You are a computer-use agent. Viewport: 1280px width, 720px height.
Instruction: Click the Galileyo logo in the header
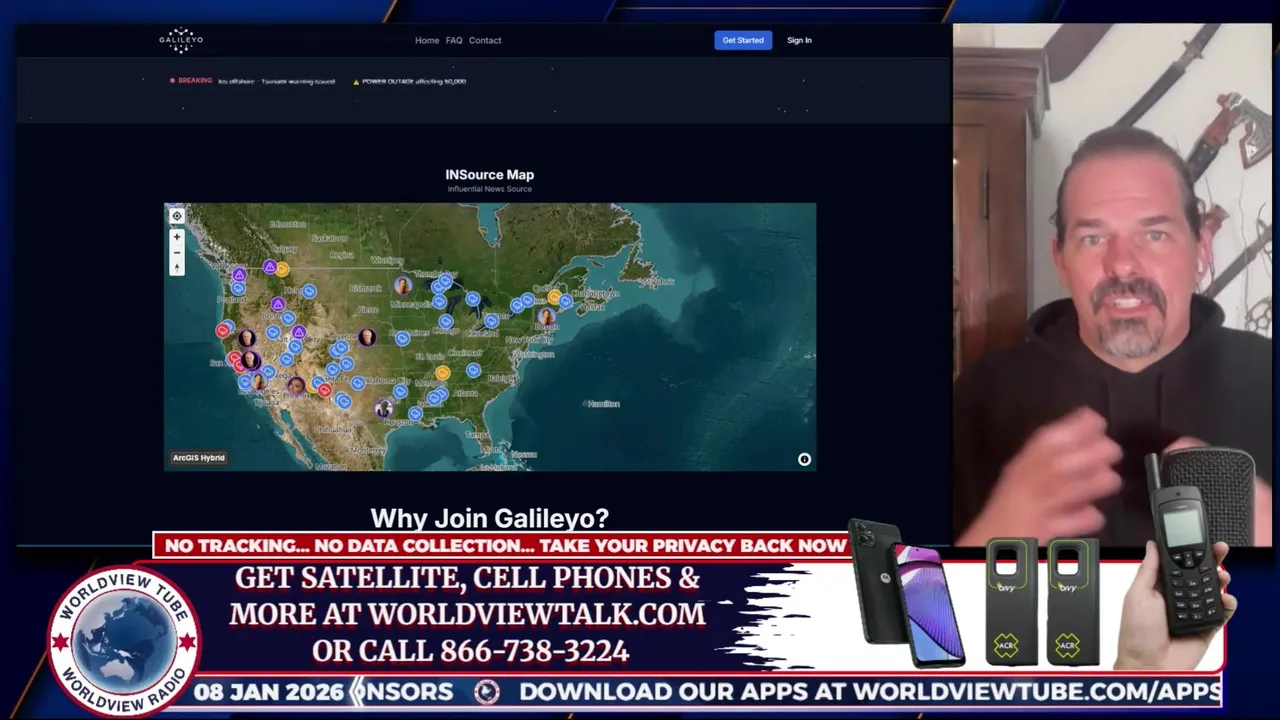tap(181, 40)
